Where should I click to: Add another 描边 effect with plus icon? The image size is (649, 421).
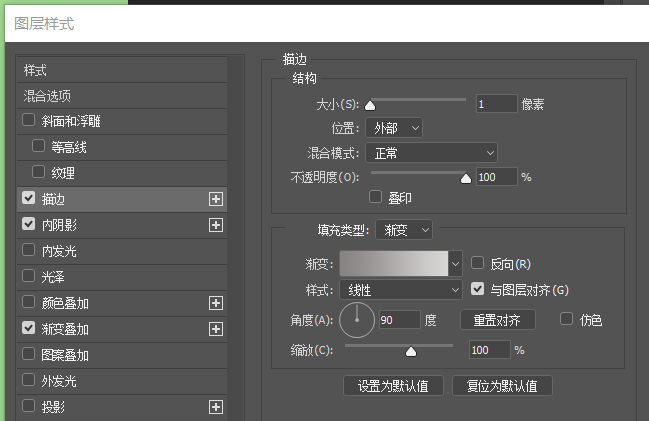(216, 199)
